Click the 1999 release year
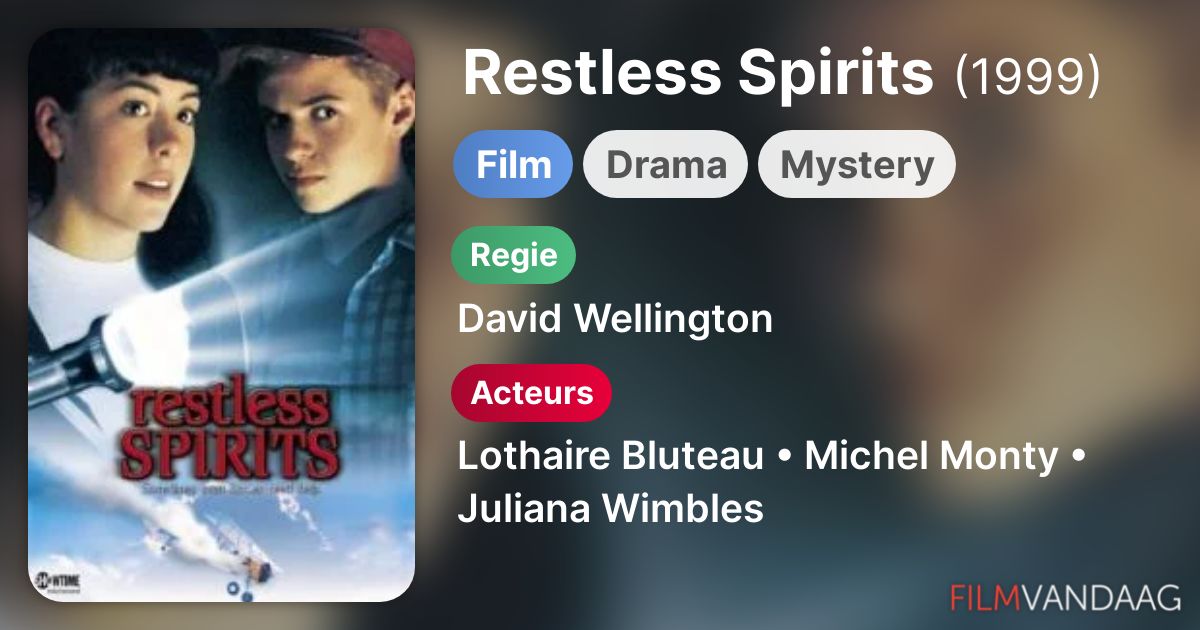This screenshot has height=630, width=1200. click(1028, 74)
